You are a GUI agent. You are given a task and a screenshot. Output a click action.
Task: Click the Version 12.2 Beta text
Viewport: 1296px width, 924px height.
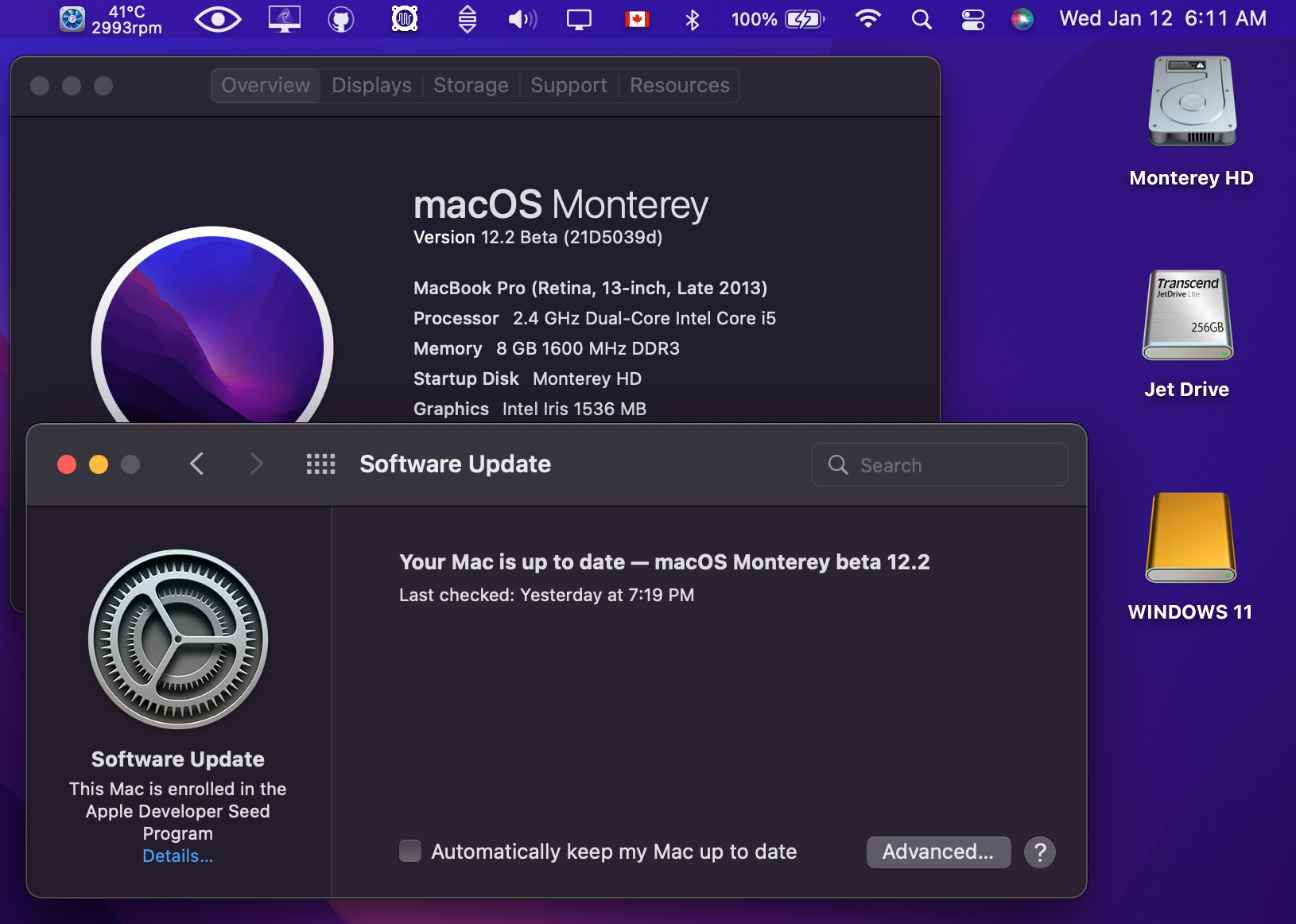point(537,237)
